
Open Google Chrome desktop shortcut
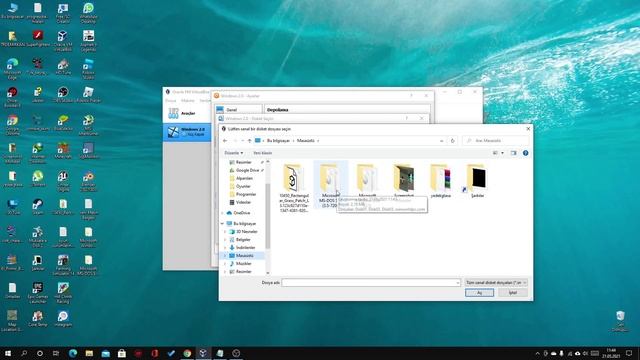12,125
